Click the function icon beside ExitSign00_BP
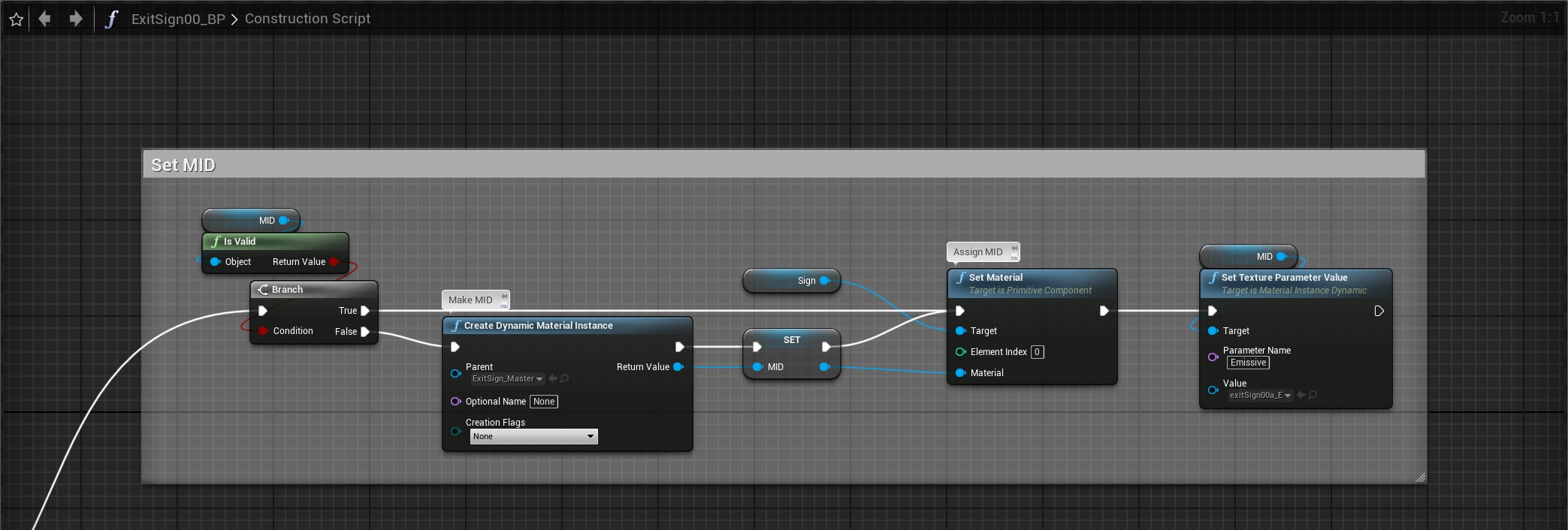 coord(111,19)
